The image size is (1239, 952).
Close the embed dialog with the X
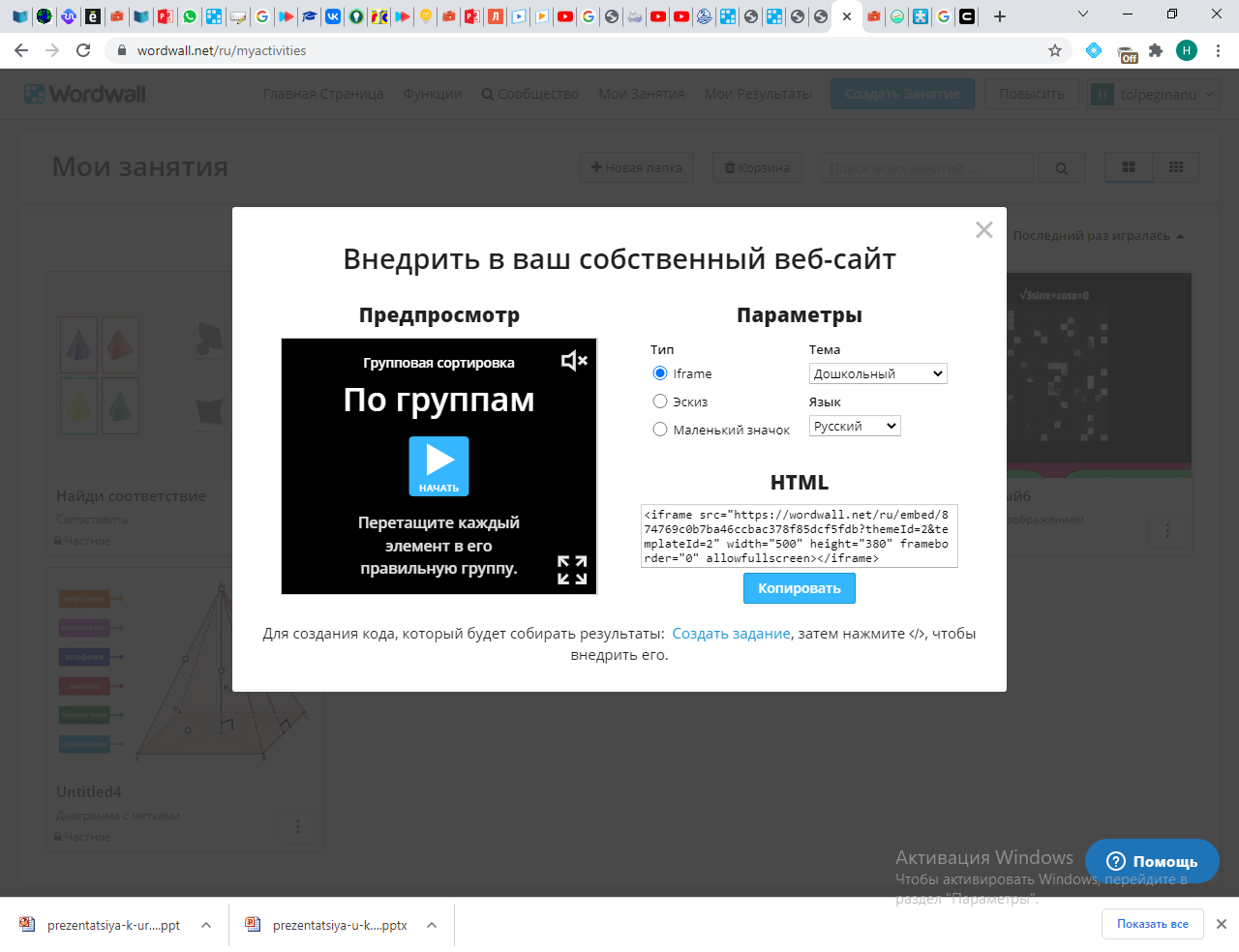[x=984, y=229]
